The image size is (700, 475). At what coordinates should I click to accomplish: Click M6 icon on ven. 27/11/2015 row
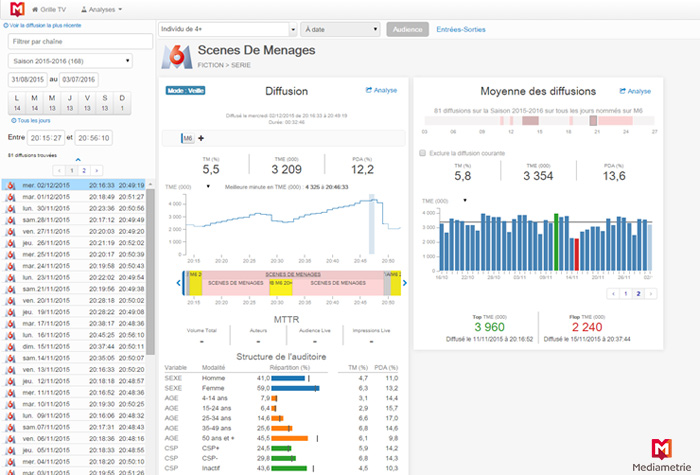(x=11, y=231)
